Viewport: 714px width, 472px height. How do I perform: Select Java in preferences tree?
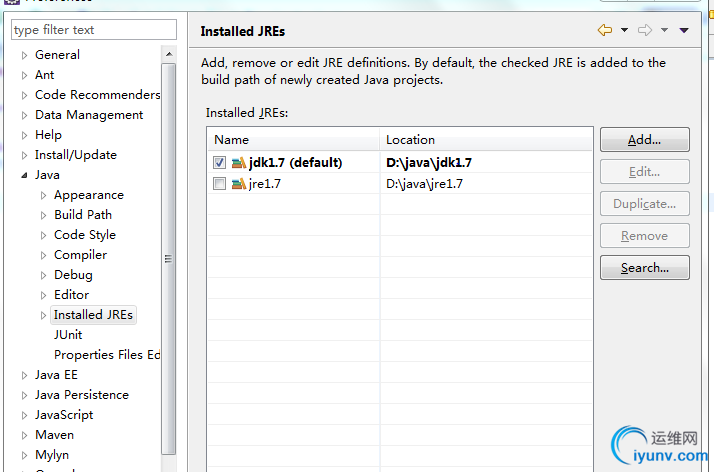tap(47, 175)
